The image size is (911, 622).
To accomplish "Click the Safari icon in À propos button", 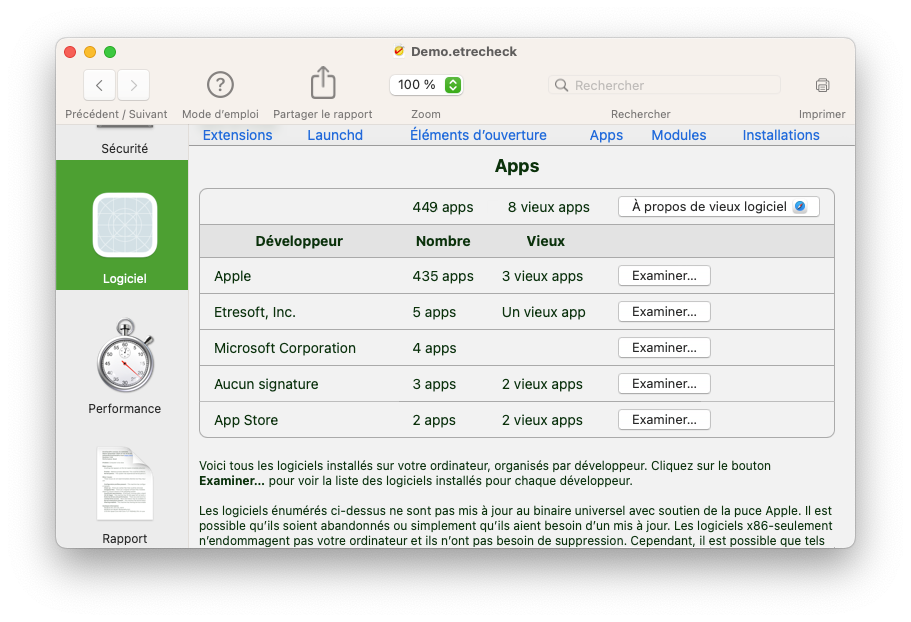I will 800,207.
